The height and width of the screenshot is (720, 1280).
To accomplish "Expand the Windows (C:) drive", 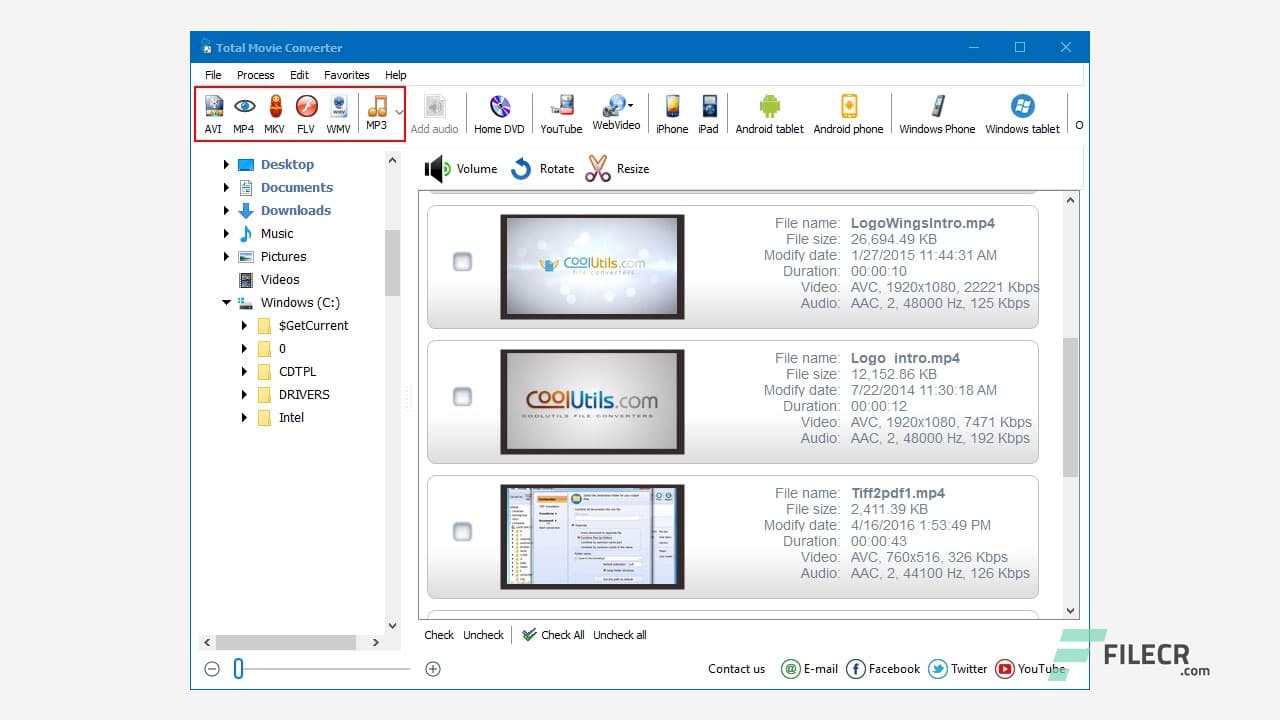I will pos(226,302).
